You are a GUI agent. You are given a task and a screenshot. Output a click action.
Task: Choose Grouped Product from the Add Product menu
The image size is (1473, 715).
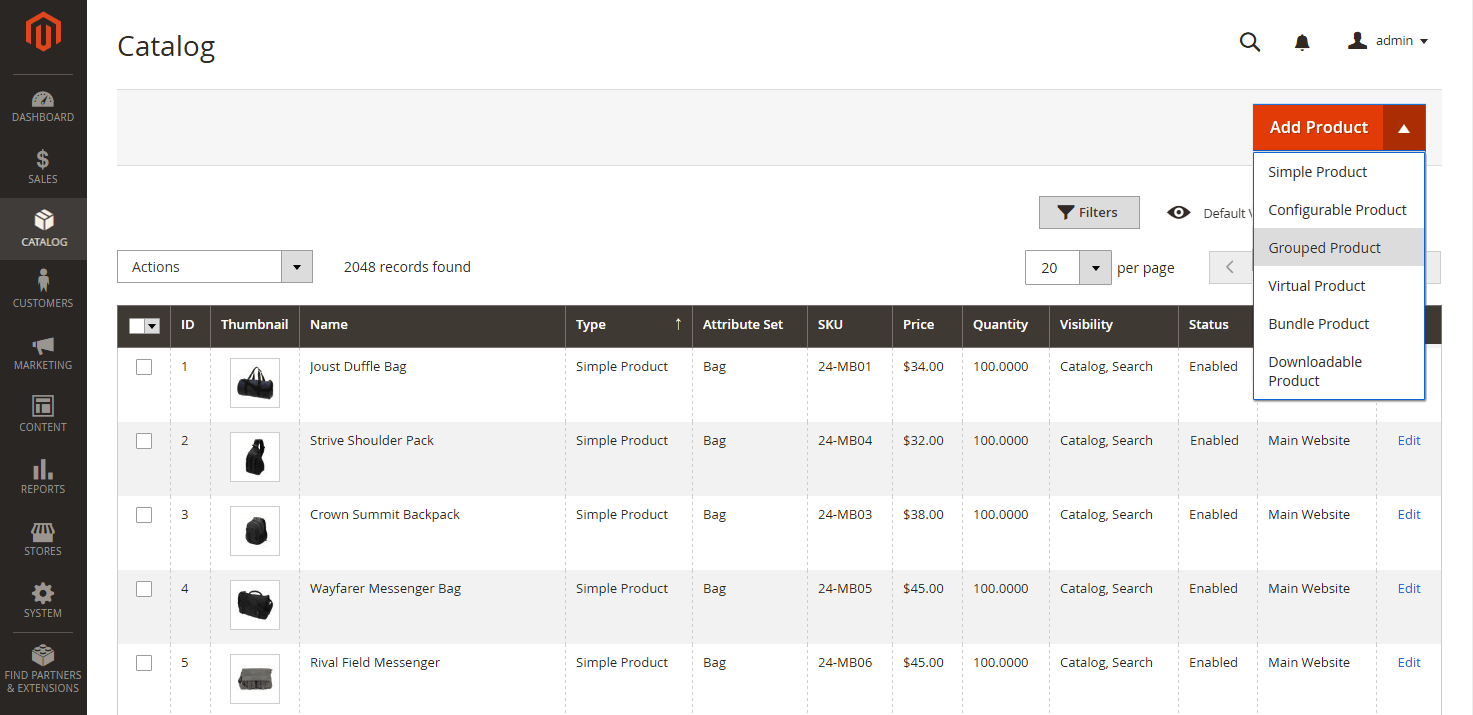1324,247
